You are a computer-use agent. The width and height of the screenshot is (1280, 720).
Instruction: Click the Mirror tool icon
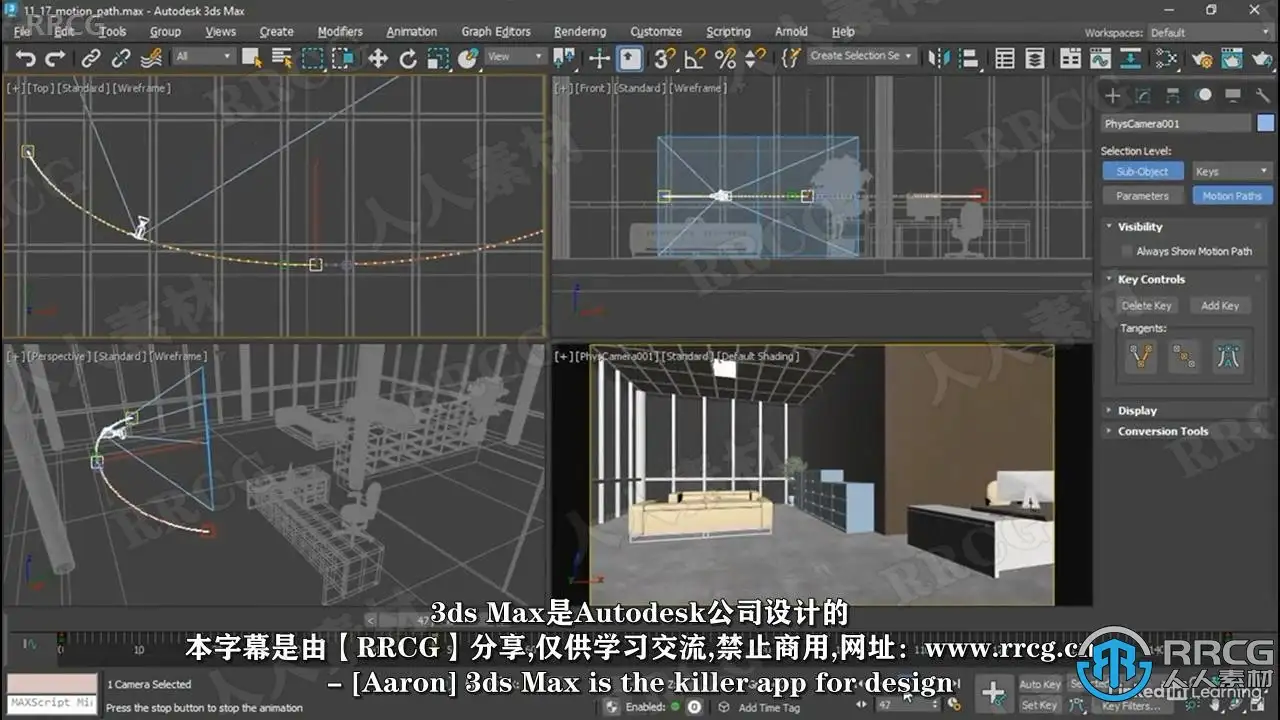pos(938,58)
